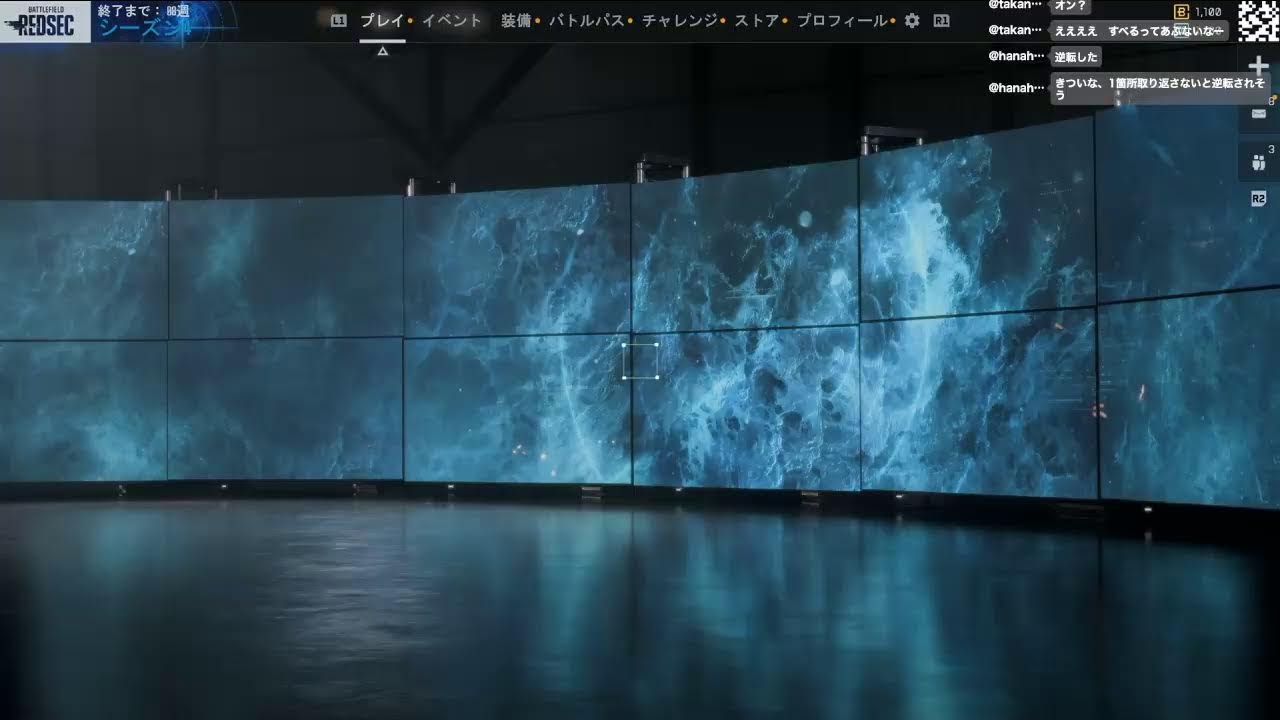Click the @takan username beside オン？
Image resolution: width=1280 pixels, height=720 pixels.
(1015, 5)
